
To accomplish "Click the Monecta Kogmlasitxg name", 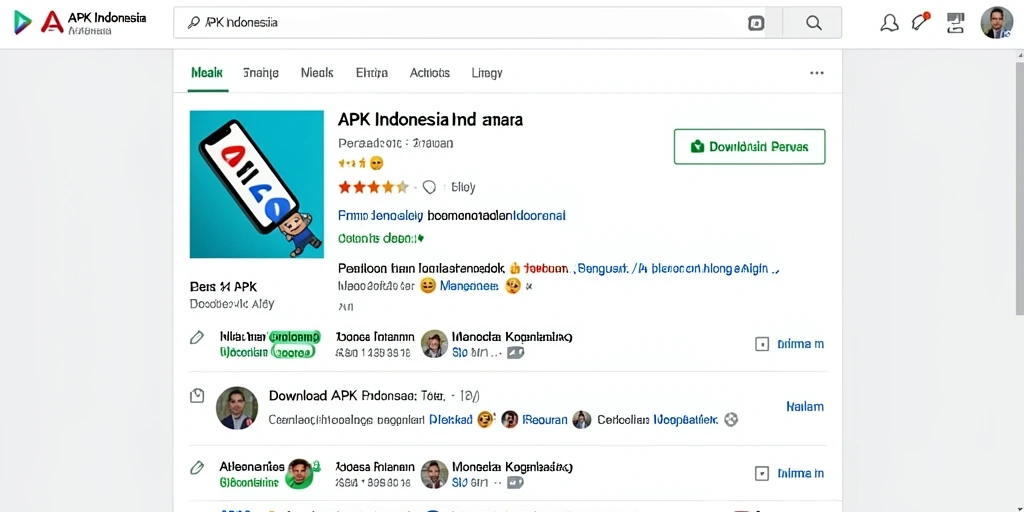I will (512, 467).
